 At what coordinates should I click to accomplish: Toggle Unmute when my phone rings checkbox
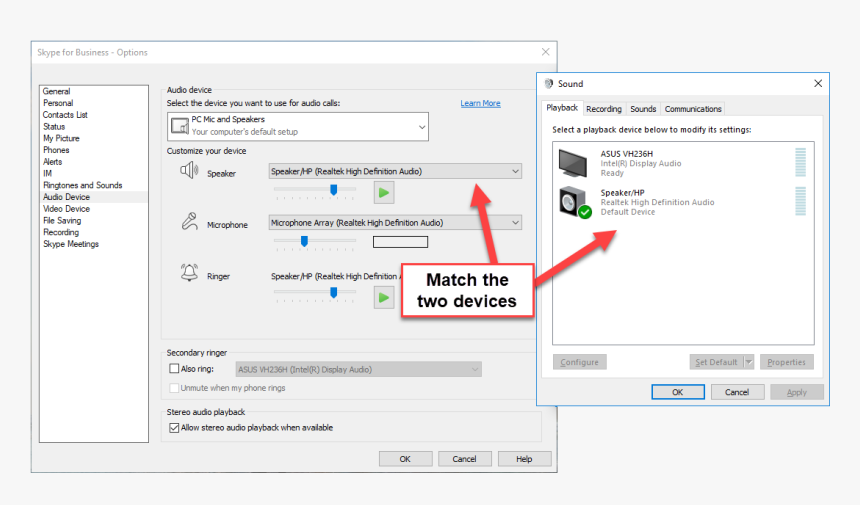tap(174, 388)
